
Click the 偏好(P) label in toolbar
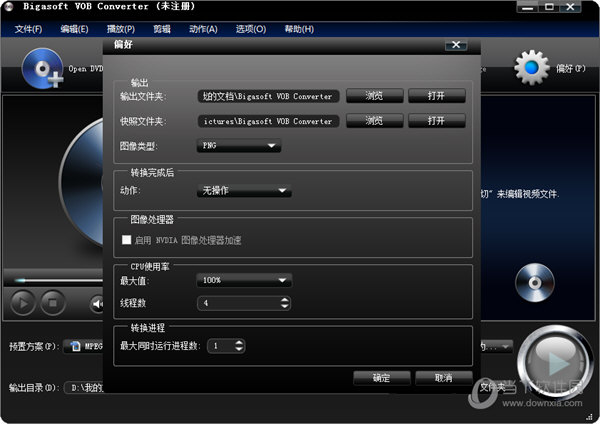click(571, 68)
